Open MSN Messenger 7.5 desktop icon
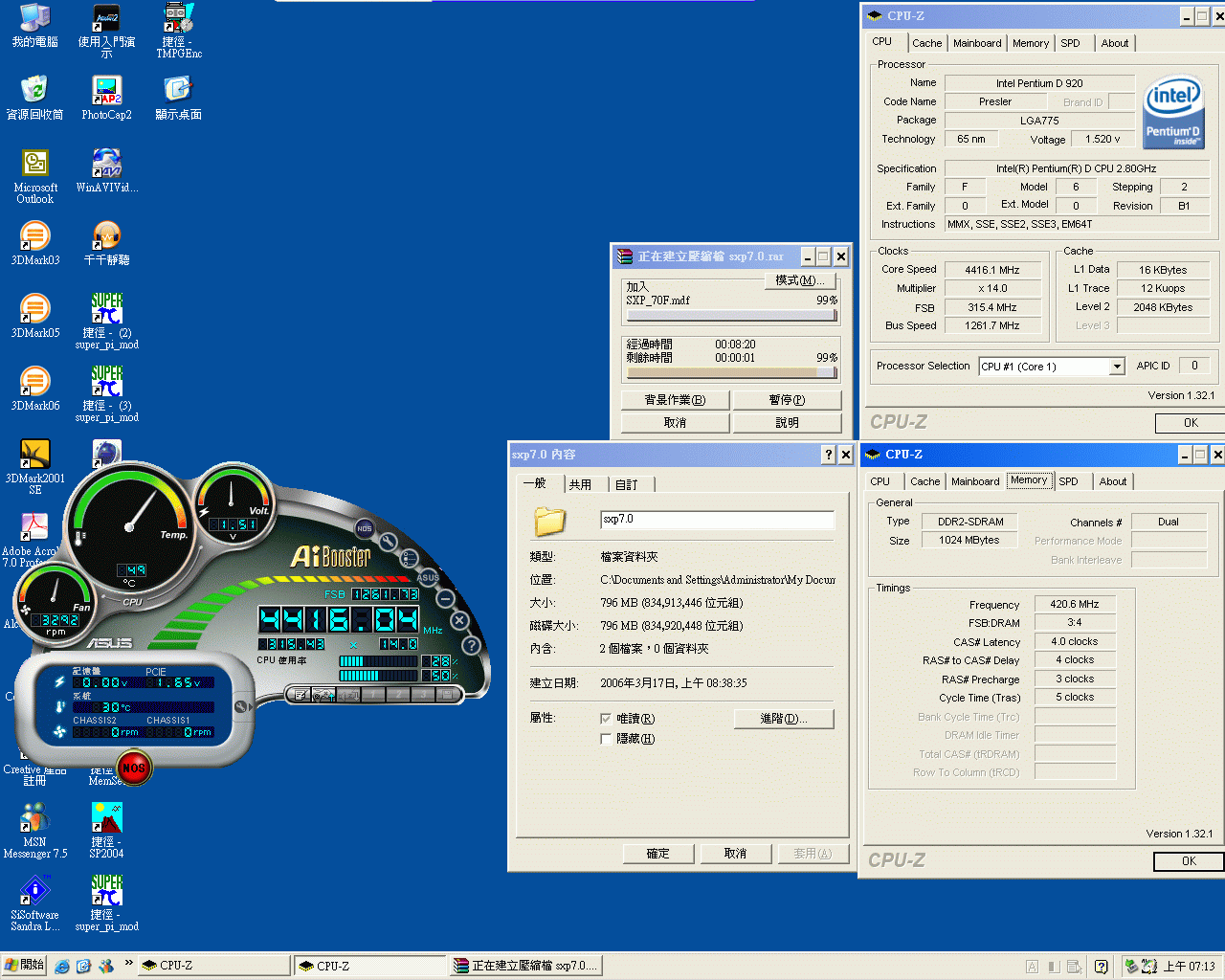1225x980 pixels. tap(35, 830)
